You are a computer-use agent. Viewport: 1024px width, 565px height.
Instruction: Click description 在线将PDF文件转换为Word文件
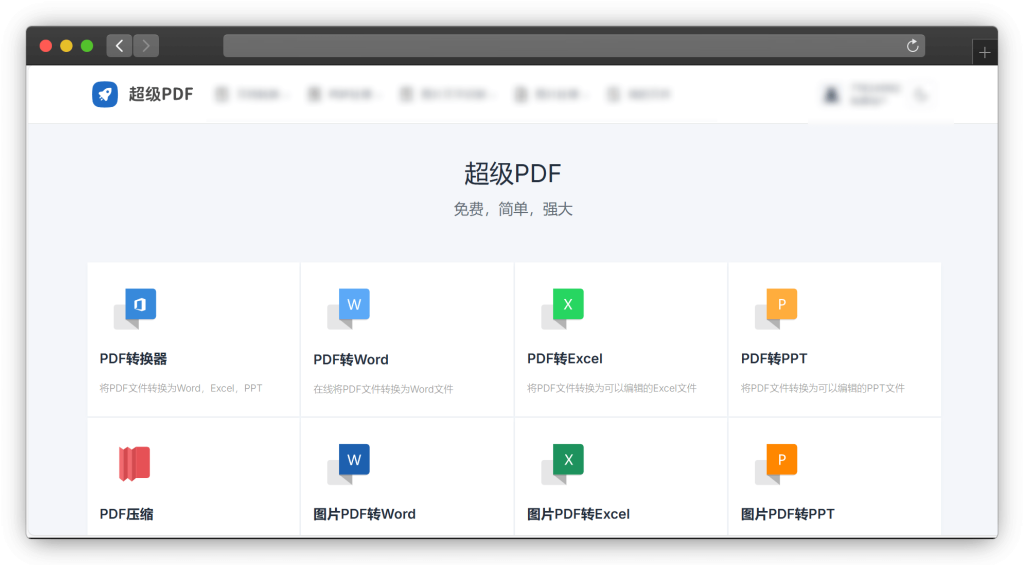pos(383,389)
